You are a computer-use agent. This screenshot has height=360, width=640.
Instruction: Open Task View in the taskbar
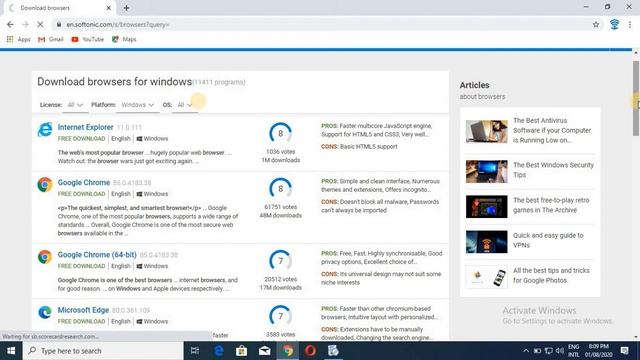[x=195, y=351]
